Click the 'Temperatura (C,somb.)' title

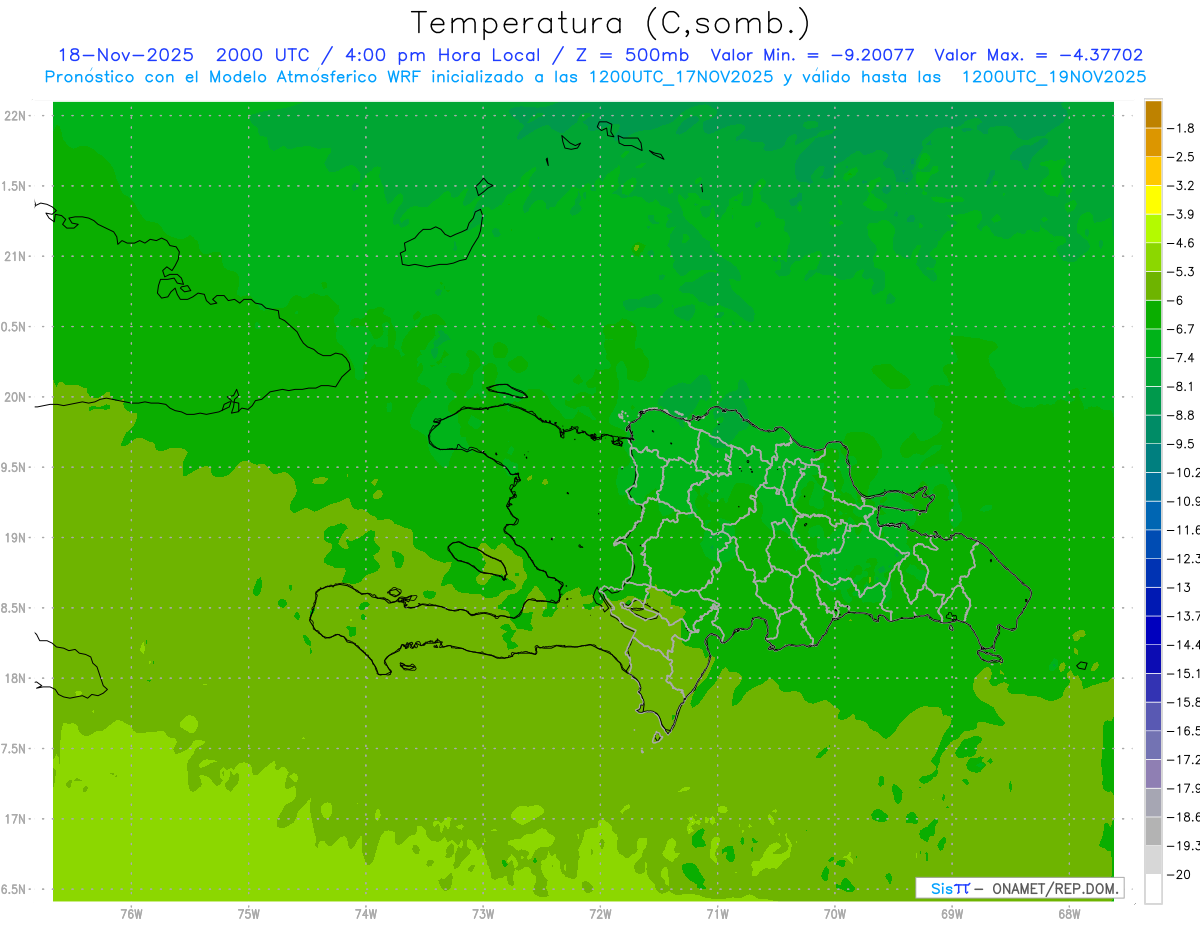click(x=611, y=23)
